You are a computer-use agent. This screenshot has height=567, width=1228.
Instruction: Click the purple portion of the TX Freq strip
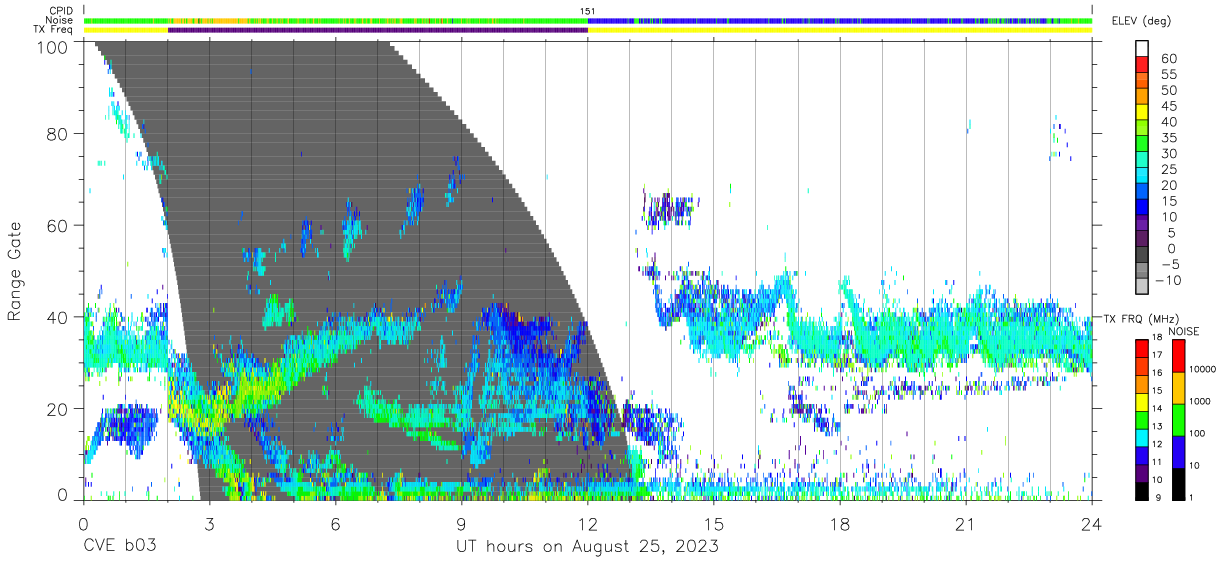point(377,30)
